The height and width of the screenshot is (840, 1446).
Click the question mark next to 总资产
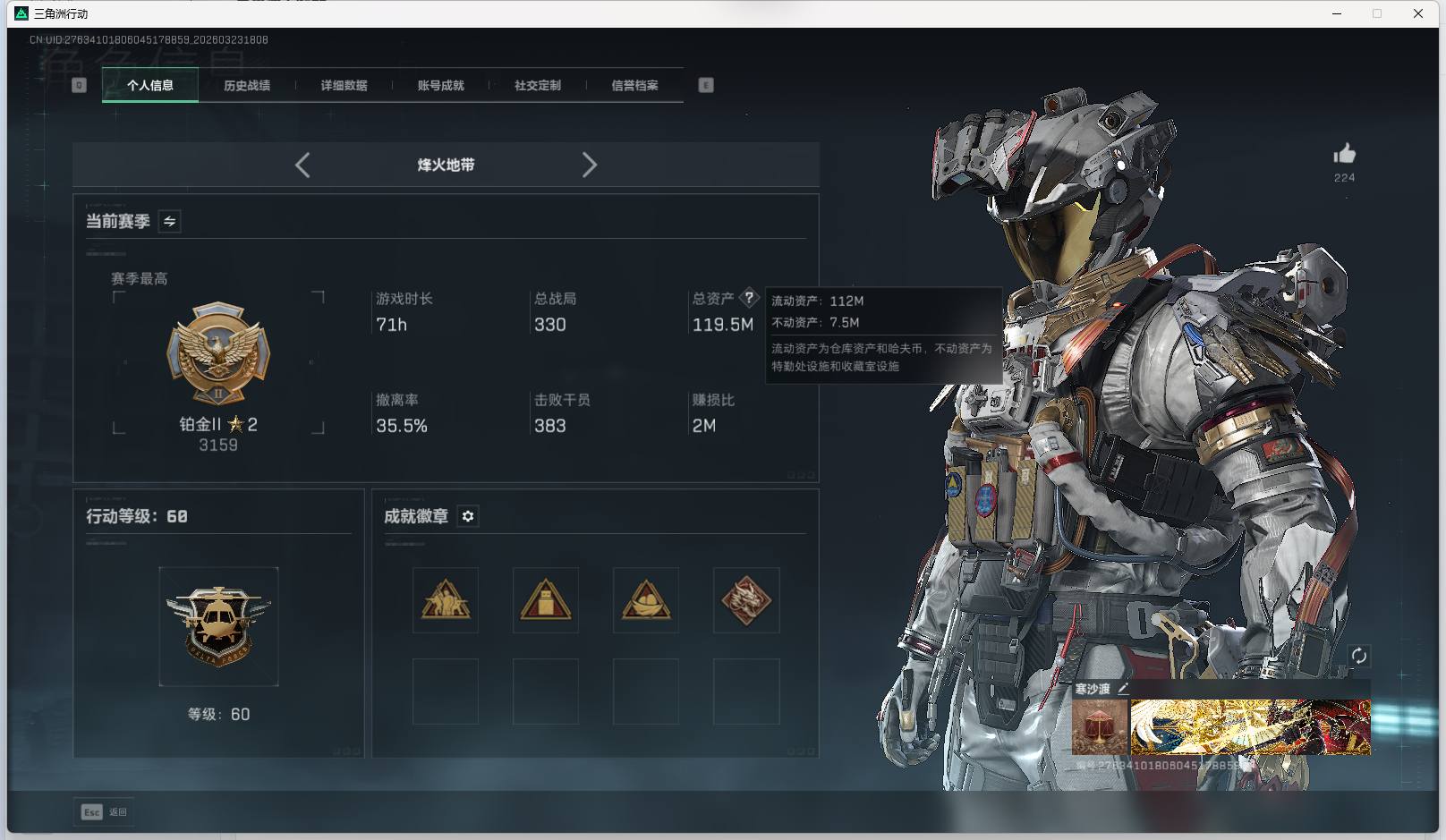coord(750,299)
